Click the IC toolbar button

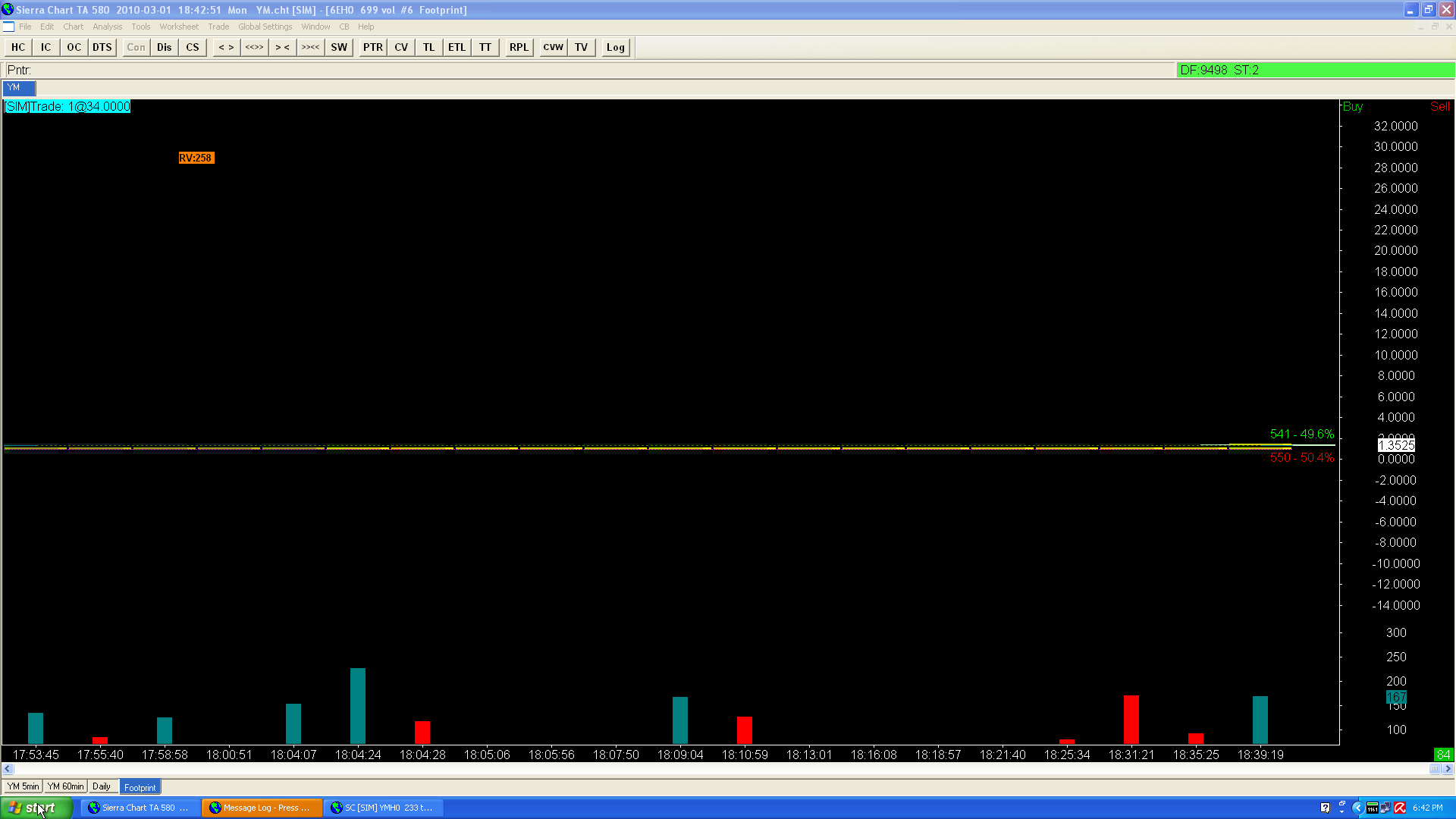tap(45, 47)
